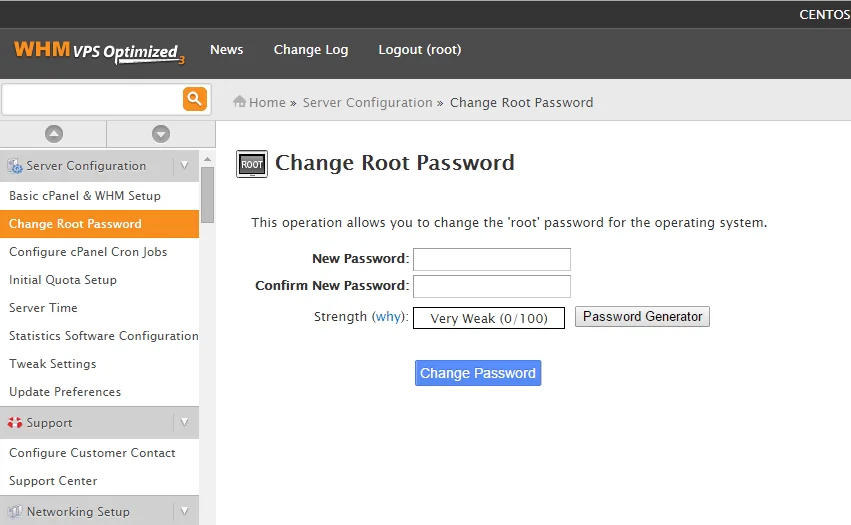The width and height of the screenshot is (851, 525).
Task: Open the Change Log menu item
Action: point(311,50)
